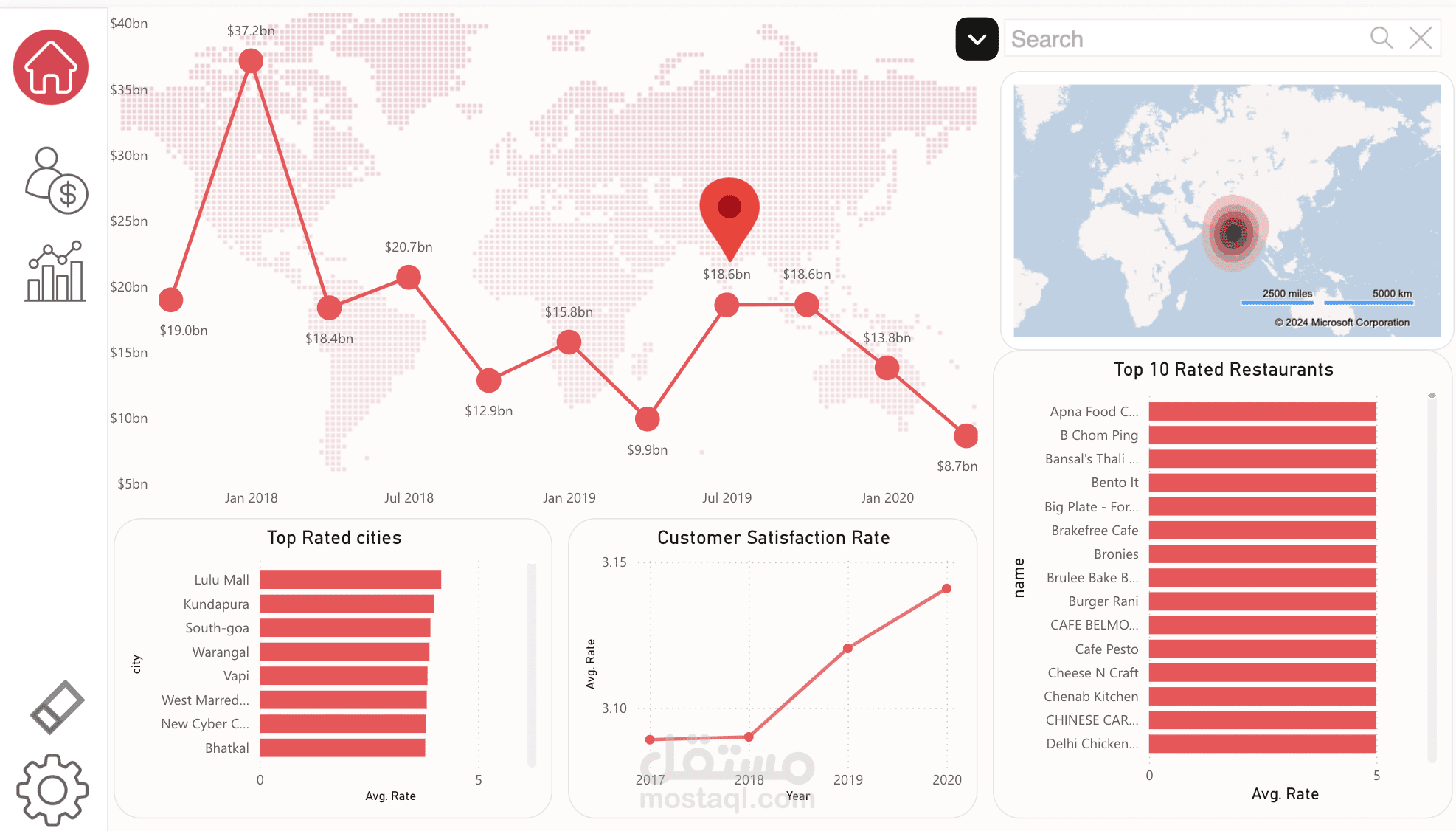Open the customer revenue dollar icon page

(57, 181)
